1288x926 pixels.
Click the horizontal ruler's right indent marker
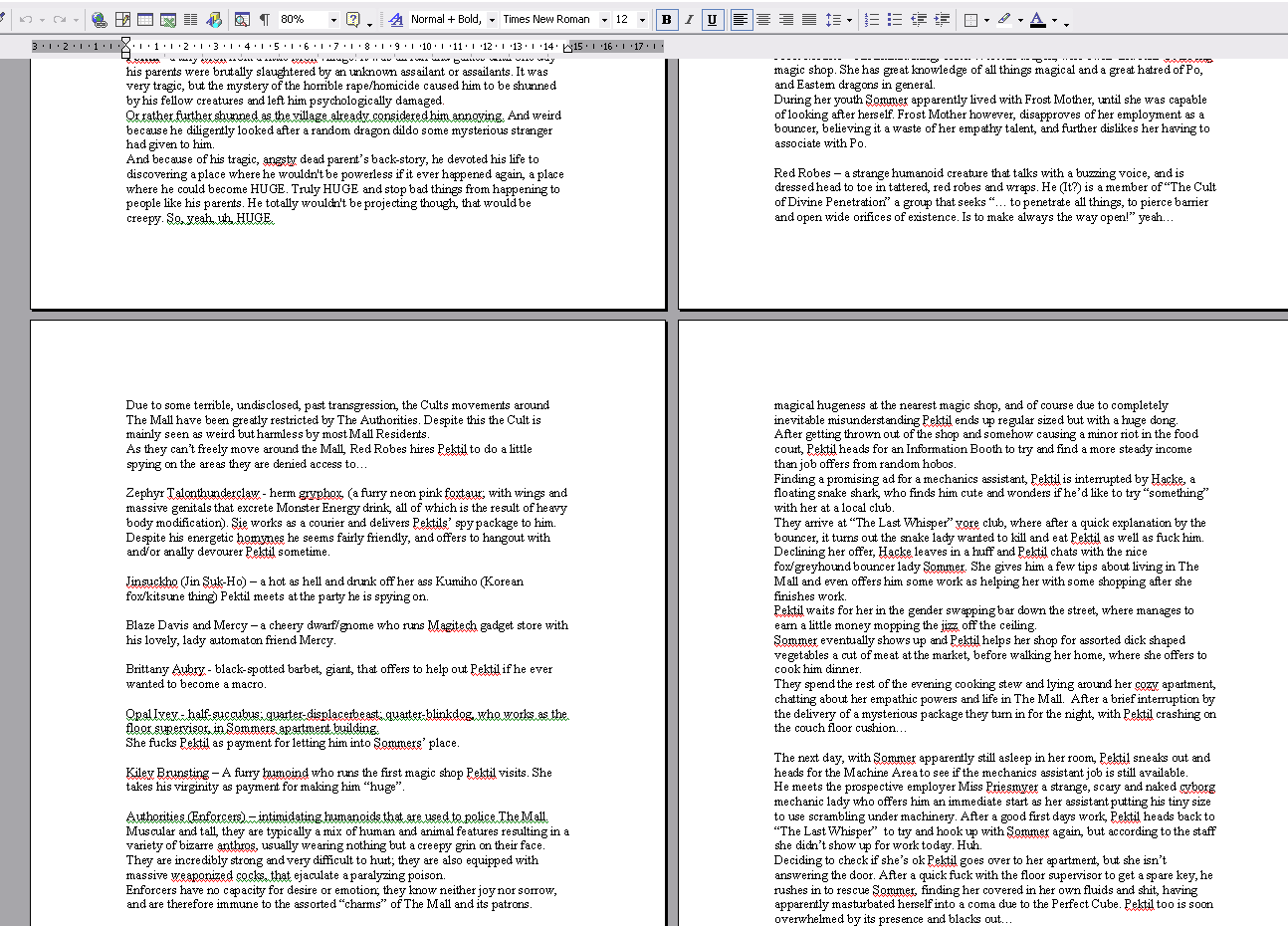coord(568,47)
